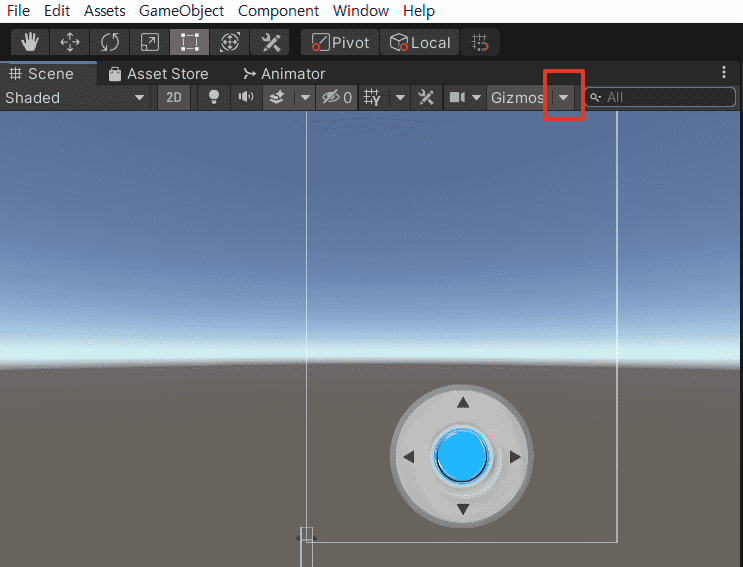Toggle scene audio speaker icon
This screenshot has width=743, height=567.
(x=245, y=98)
